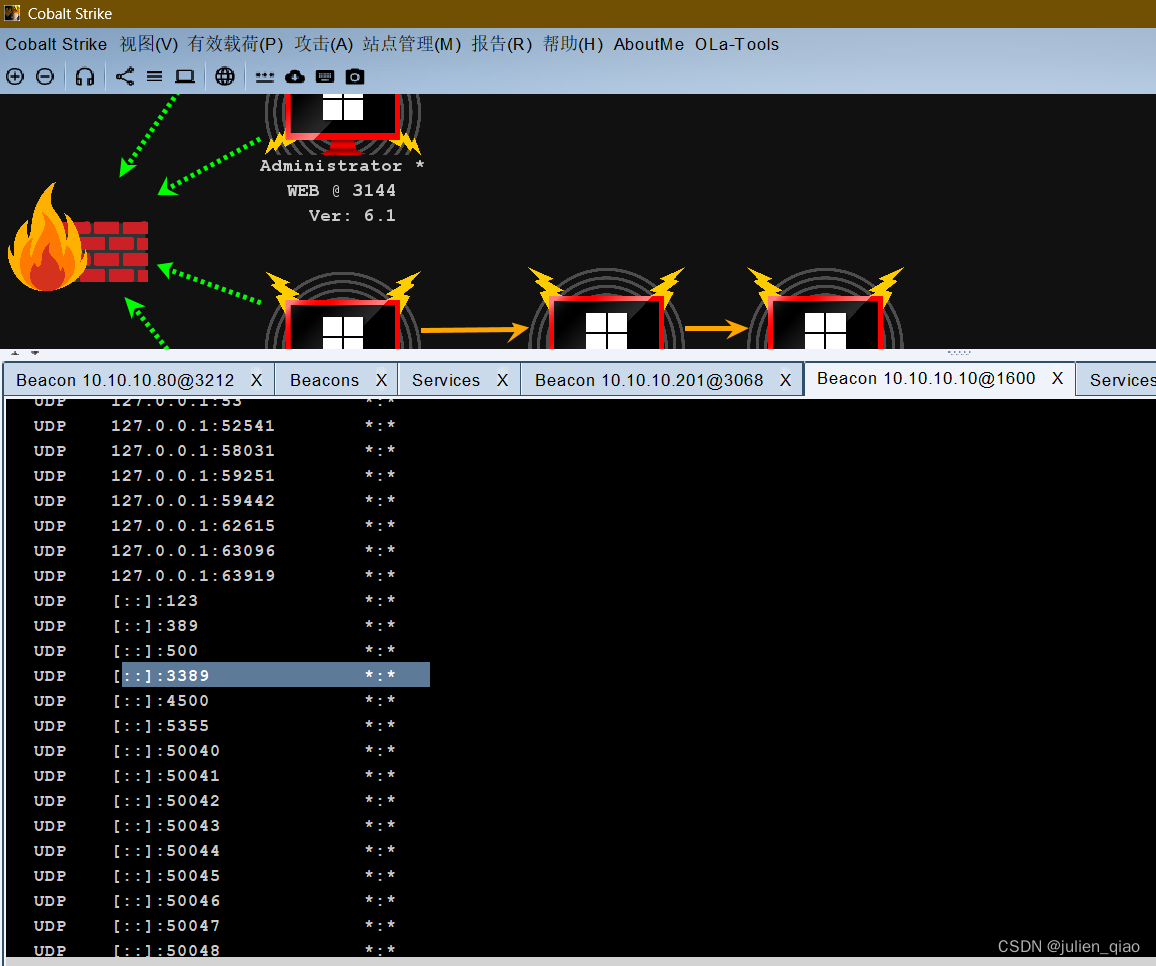Open the 站点管理(M) menu
Image resolution: width=1156 pixels, height=966 pixels.
[411, 44]
